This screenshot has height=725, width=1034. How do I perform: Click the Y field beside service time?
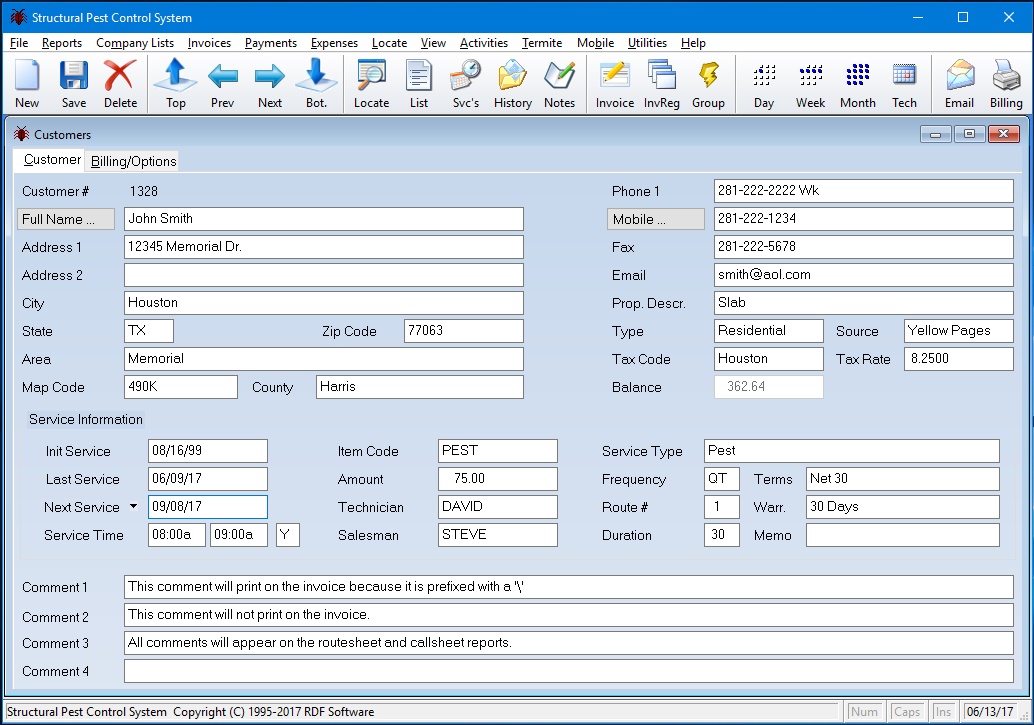click(x=288, y=535)
